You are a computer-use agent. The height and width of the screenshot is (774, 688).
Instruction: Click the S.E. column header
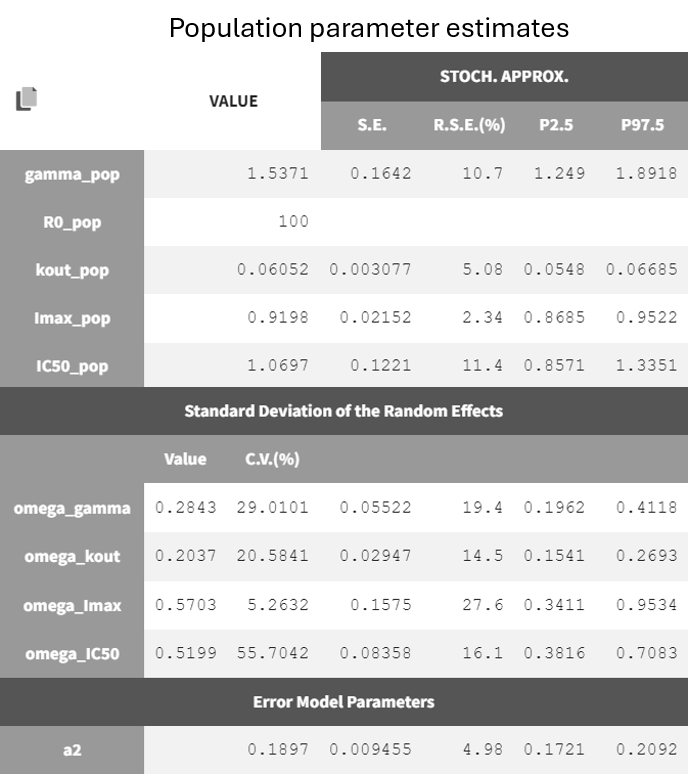click(371, 126)
